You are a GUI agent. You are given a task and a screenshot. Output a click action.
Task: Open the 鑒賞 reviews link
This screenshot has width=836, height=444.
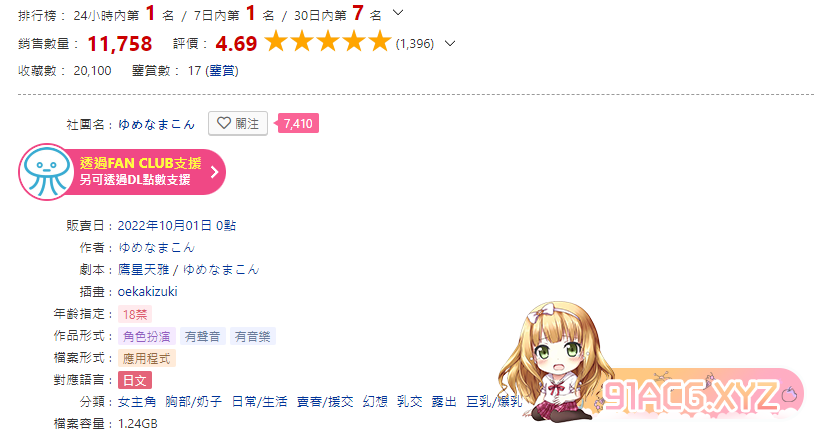(x=222, y=70)
